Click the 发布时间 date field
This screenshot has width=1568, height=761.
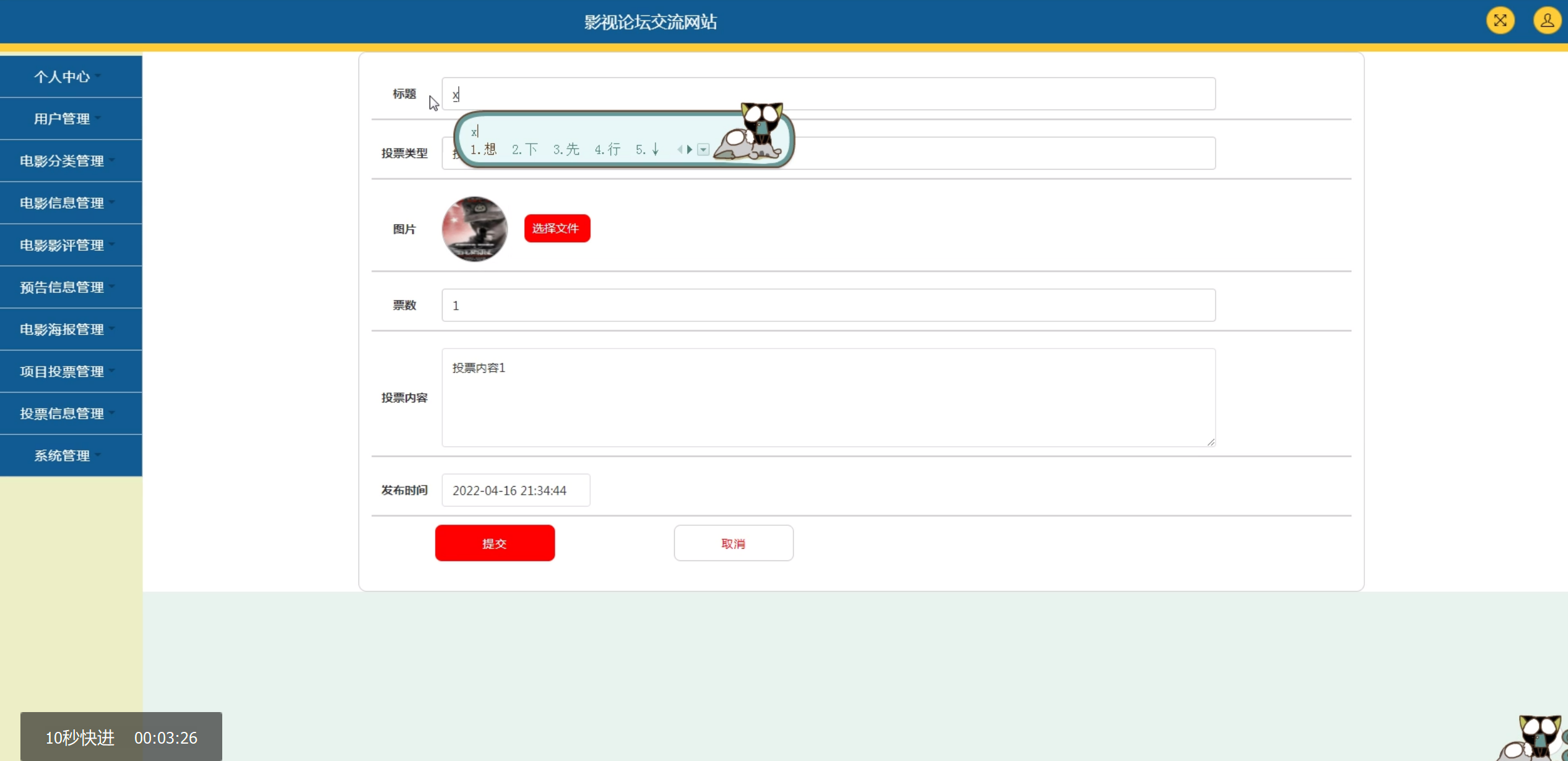coord(516,490)
